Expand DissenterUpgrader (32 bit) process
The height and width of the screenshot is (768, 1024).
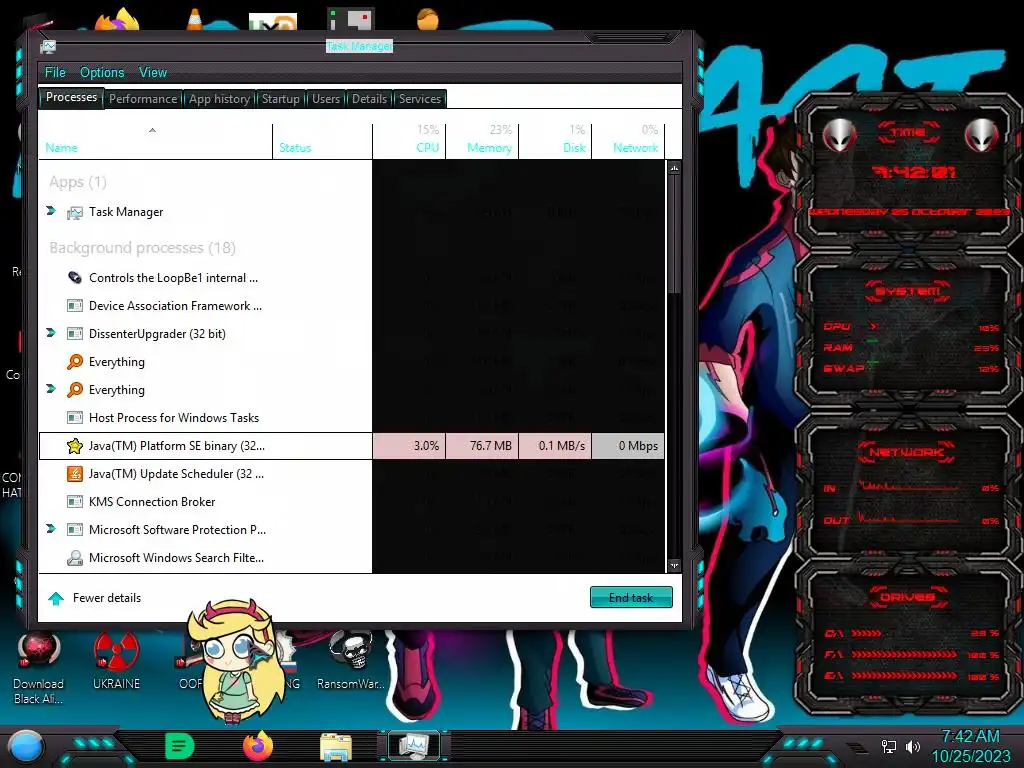[x=51, y=332]
